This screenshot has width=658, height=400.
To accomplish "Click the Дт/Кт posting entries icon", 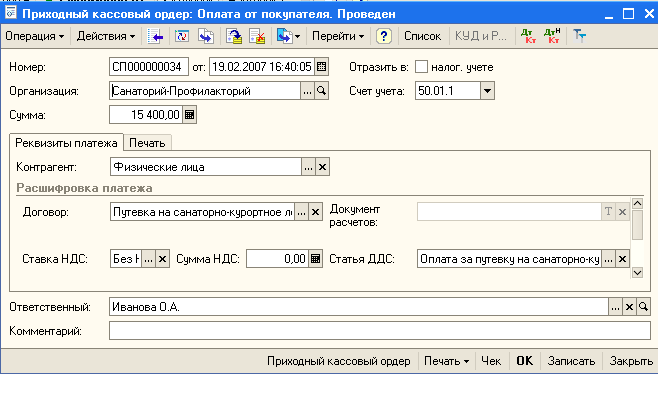I will pos(529,36).
